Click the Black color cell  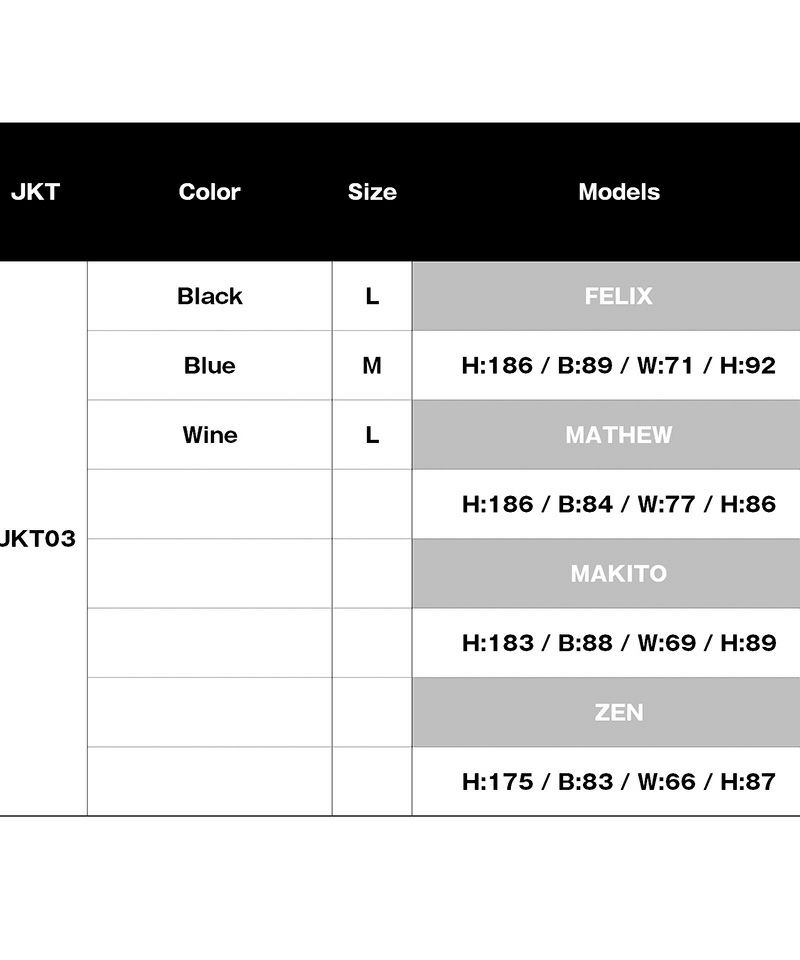click(x=210, y=296)
